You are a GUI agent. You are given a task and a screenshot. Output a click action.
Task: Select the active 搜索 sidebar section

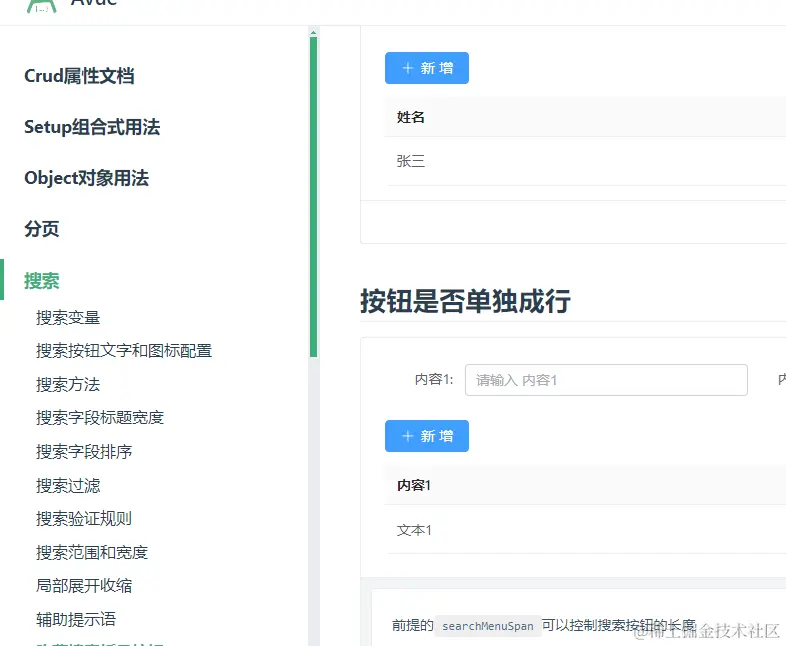(x=42, y=281)
